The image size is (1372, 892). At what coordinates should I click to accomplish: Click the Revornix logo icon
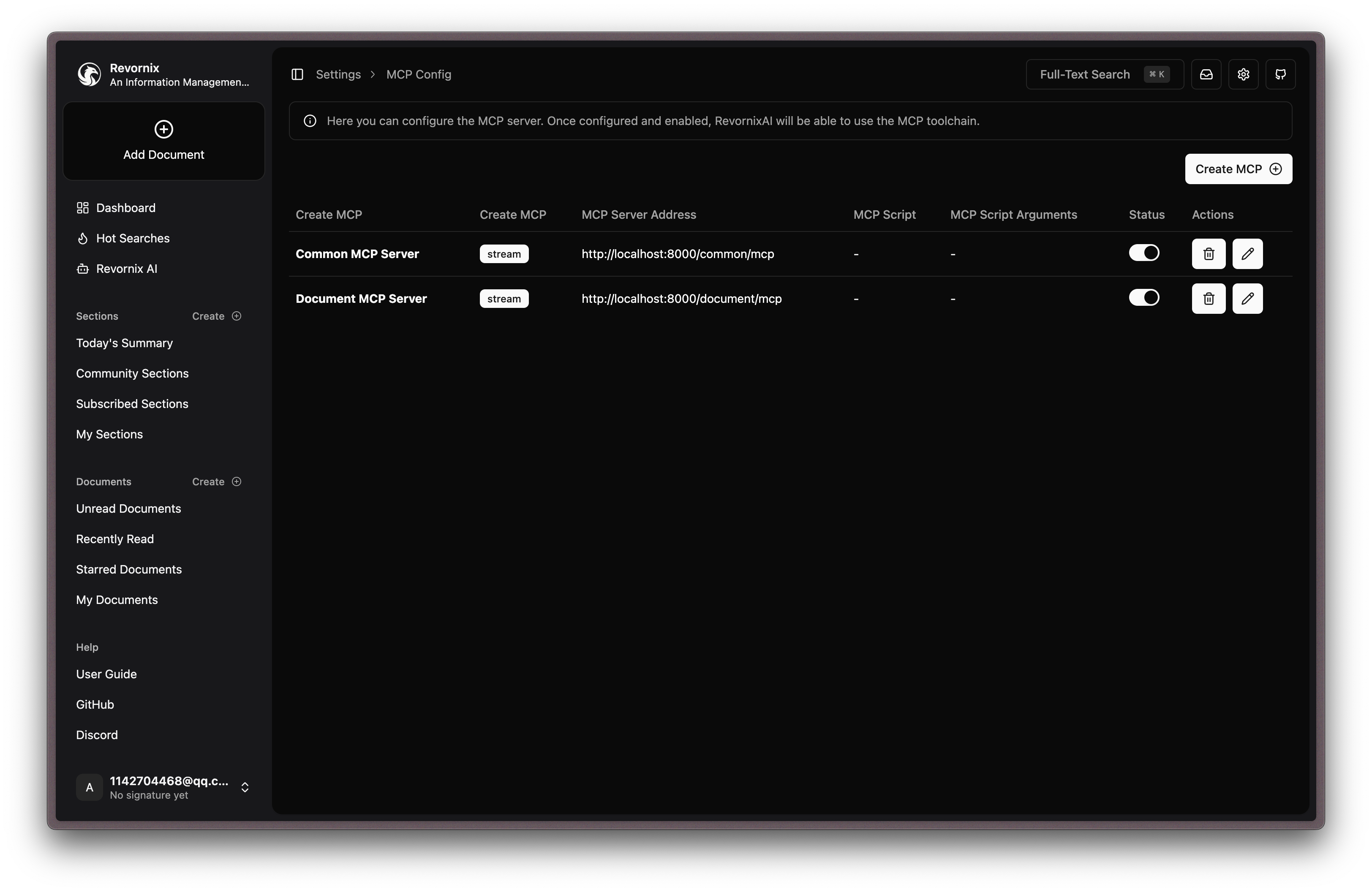(x=90, y=74)
